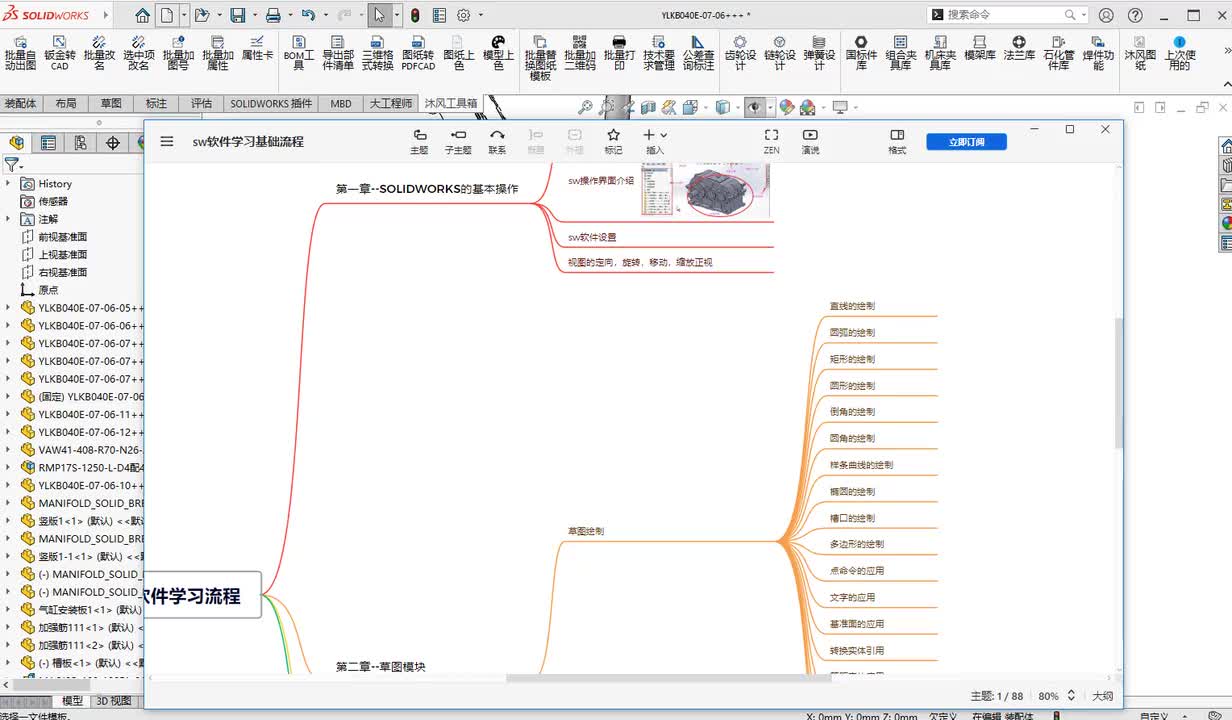This screenshot has height=720, width=1232.
Task: Expand the History tree node
Action: pyautogui.click(x=8, y=184)
